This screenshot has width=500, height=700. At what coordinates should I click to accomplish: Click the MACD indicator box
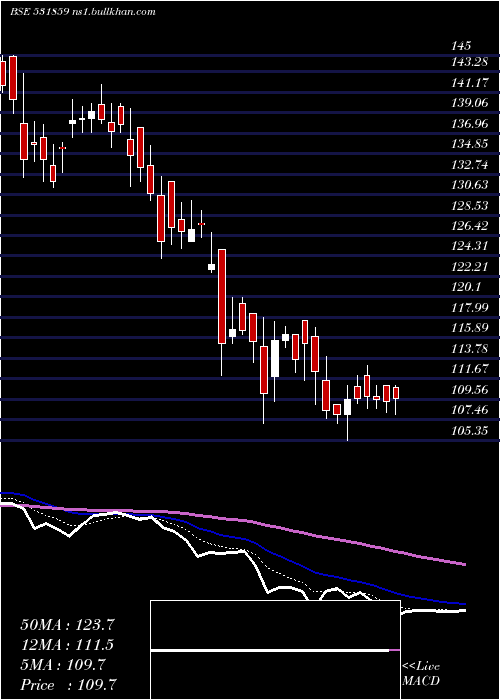(x=275, y=650)
